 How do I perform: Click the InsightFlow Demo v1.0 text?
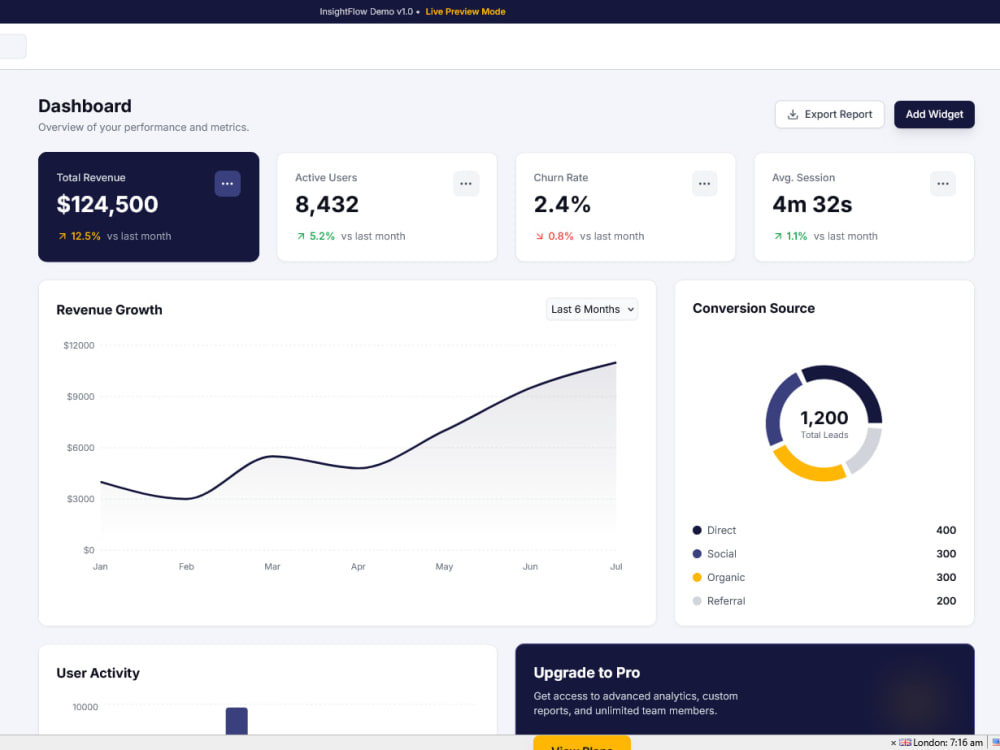366,11
